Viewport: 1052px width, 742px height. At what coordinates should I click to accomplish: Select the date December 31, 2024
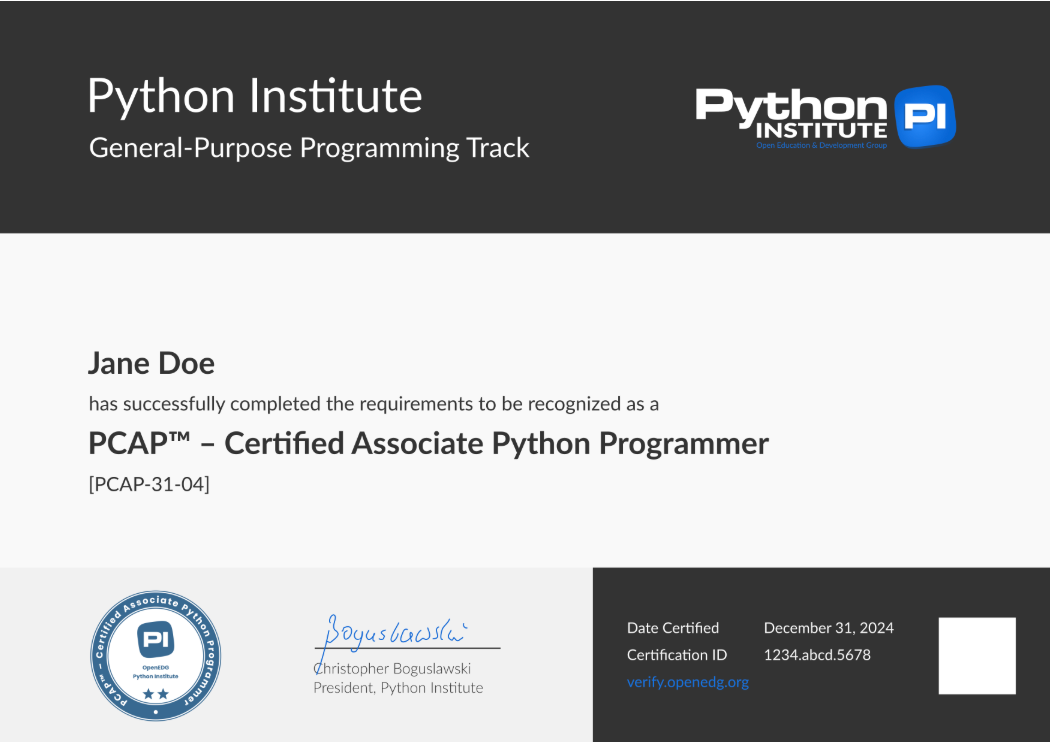[x=828, y=628]
